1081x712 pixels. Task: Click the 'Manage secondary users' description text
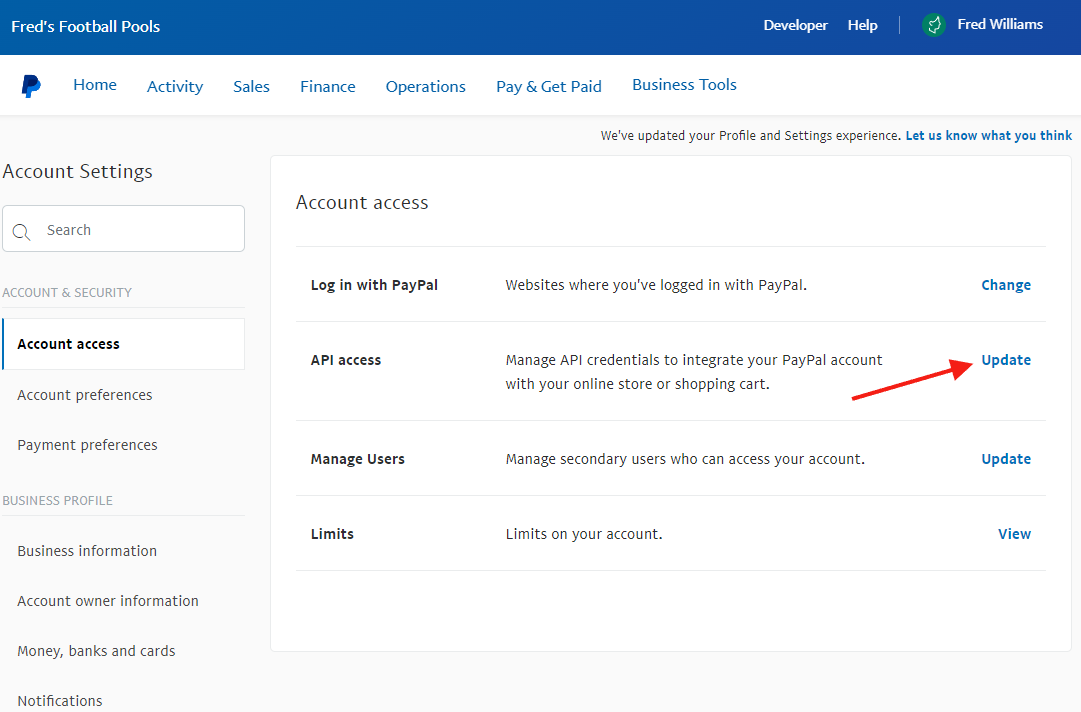(x=685, y=459)
